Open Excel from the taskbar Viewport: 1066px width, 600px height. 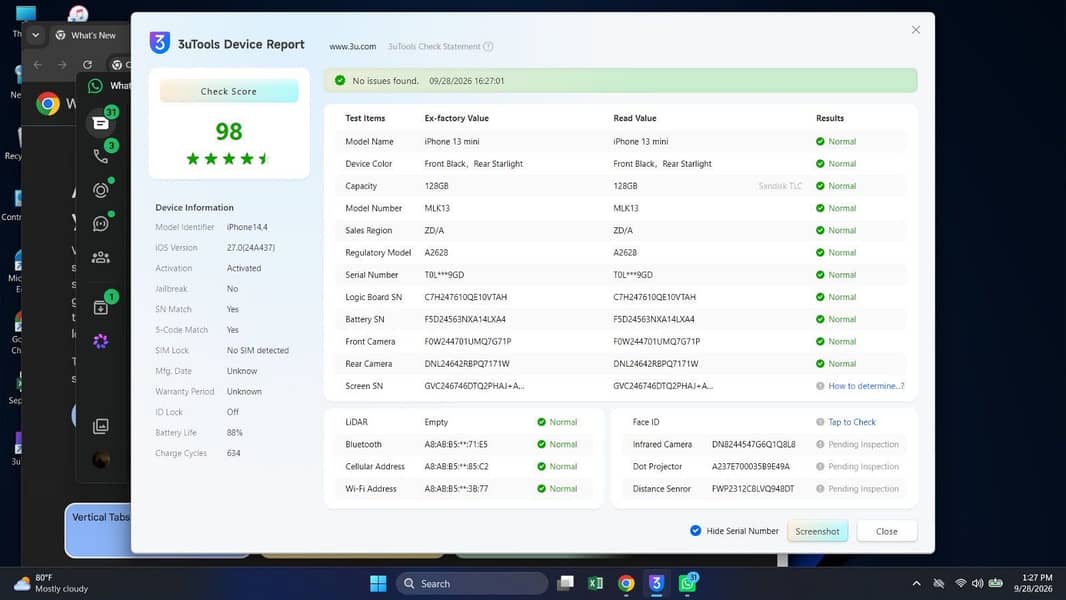click(x=596, y=583)
